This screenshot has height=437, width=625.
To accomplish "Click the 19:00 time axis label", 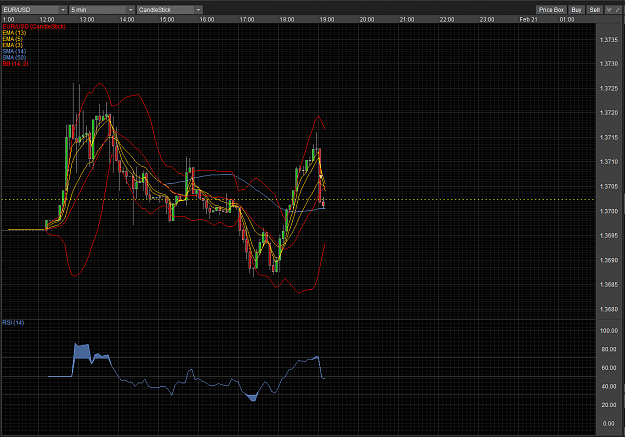I will [327, 19].
